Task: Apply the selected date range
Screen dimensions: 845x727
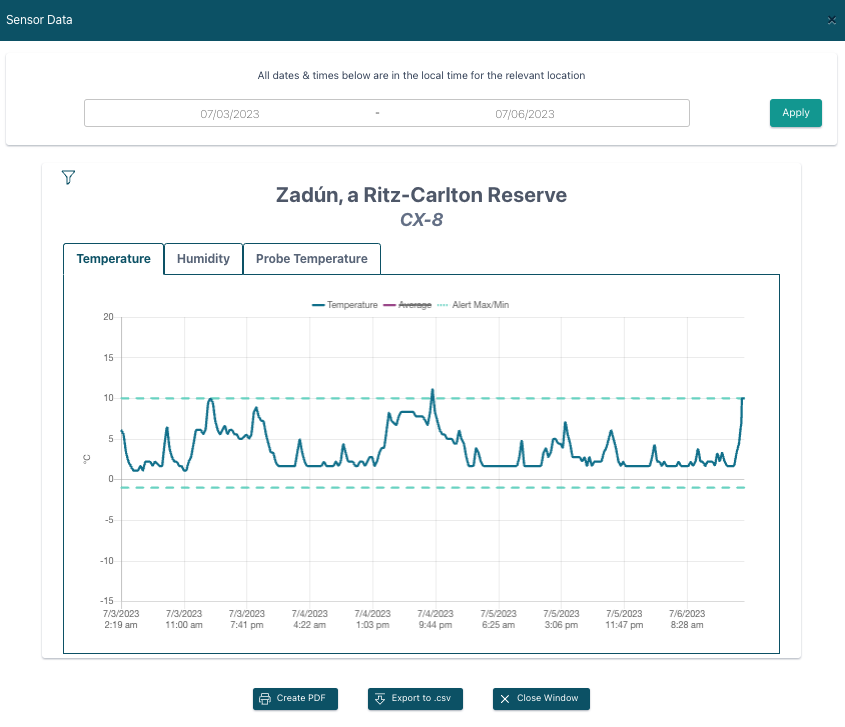Action: point(796,113)
